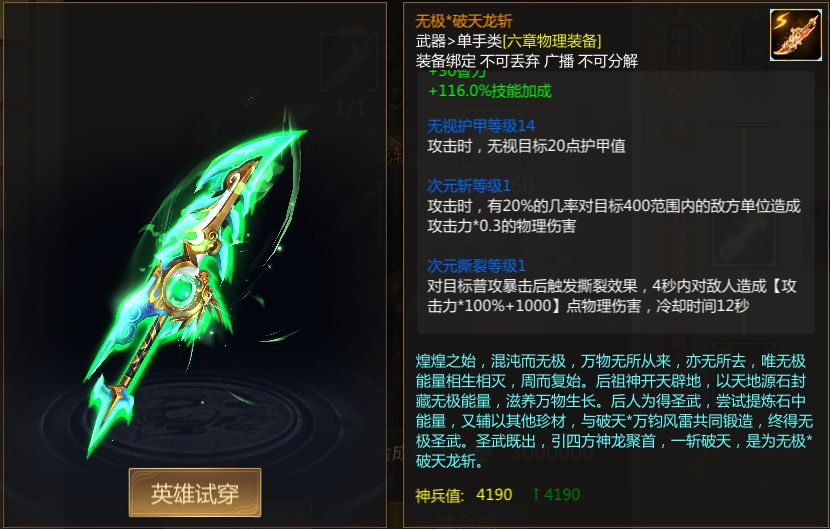Click the green up arrow beside 4190
830x529 pixels.
(536, 495)
